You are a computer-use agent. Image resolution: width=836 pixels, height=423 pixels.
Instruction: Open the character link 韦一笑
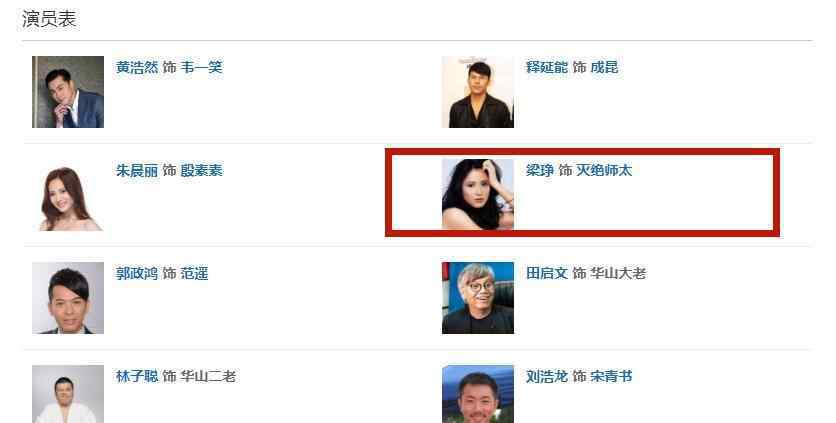(x=202, y=67)
